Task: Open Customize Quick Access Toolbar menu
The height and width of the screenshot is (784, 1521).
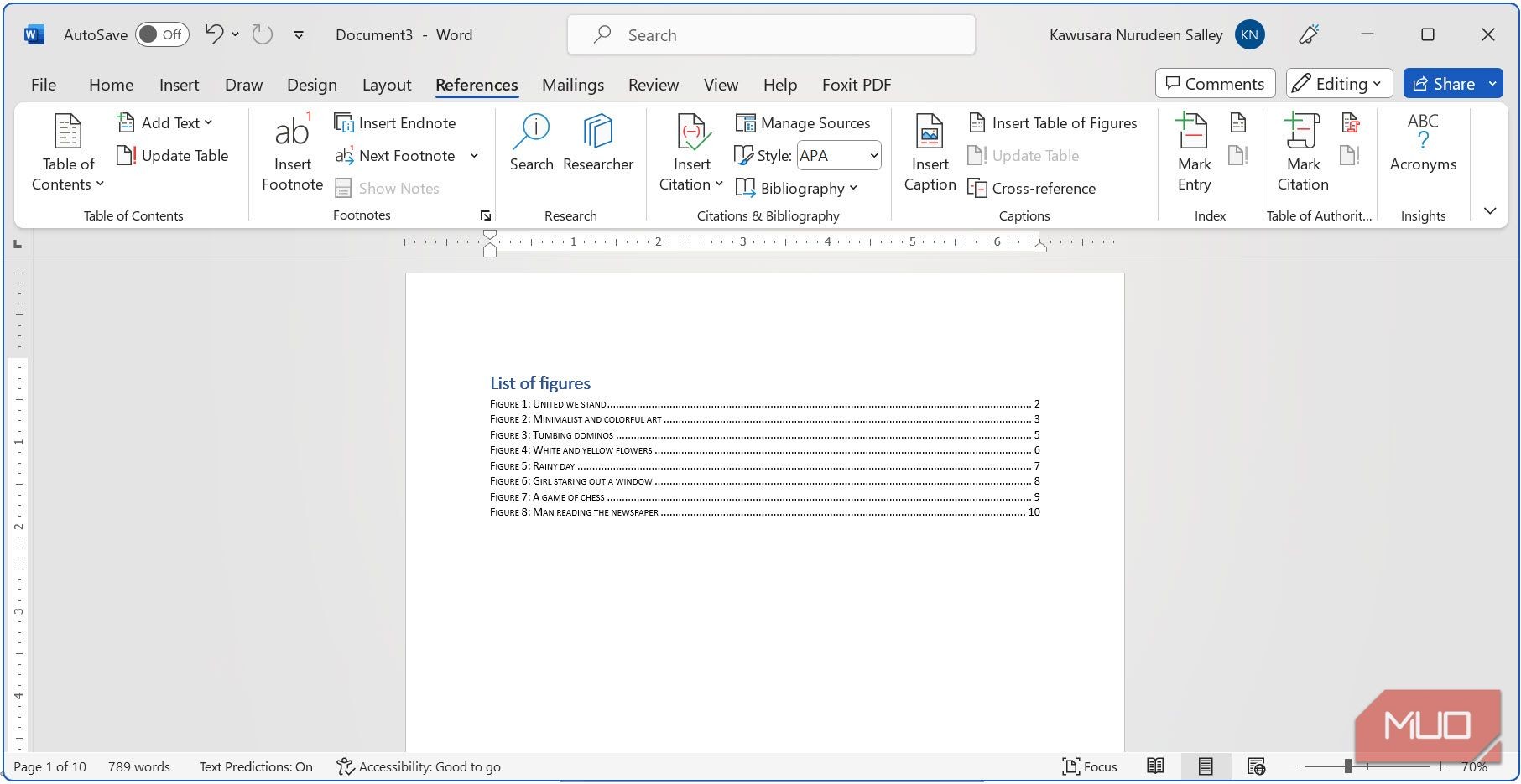Action: pos(299,34)
